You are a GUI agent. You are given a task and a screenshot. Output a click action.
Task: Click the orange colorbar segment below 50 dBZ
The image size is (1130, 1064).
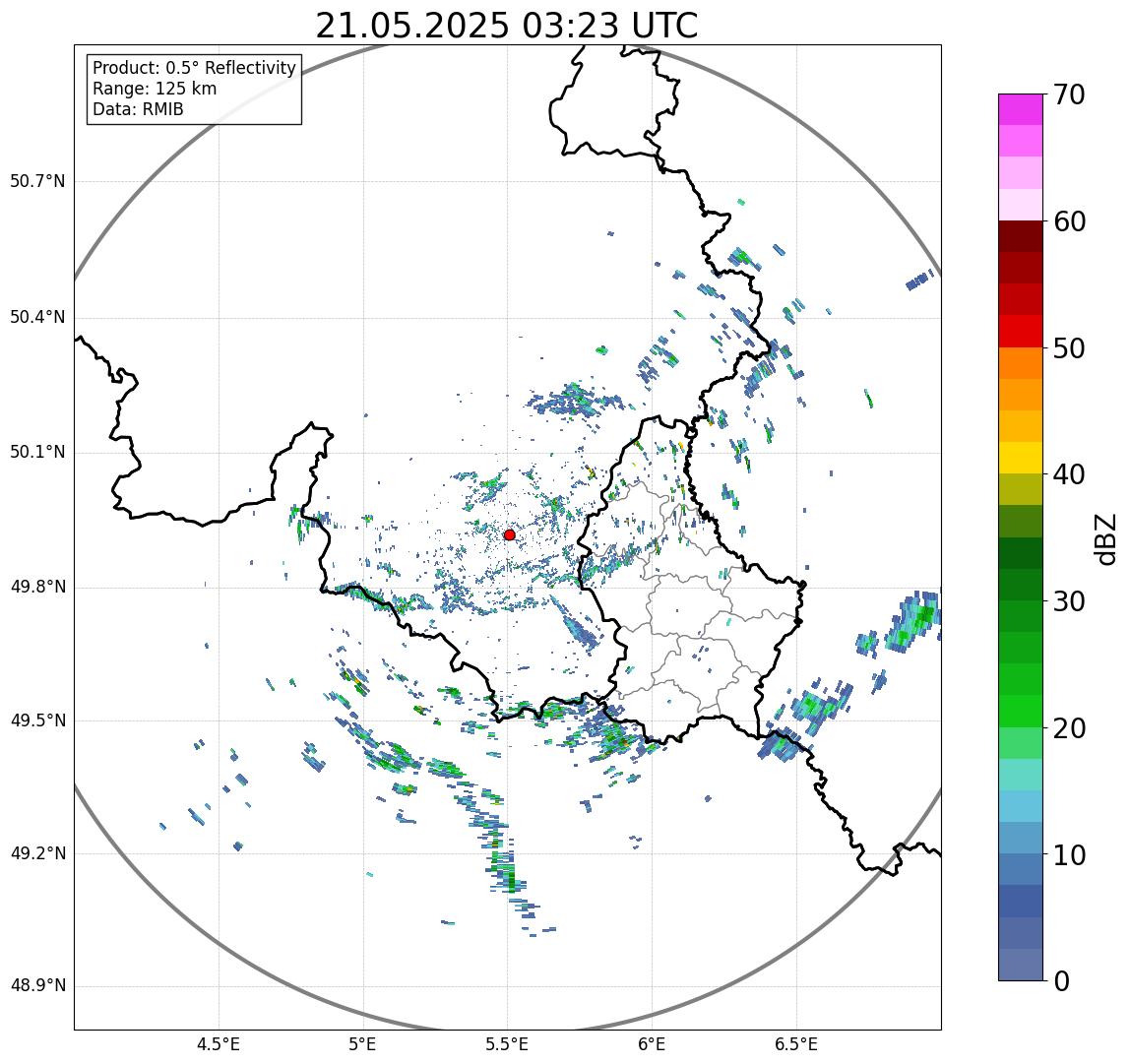pos(1021,363)
